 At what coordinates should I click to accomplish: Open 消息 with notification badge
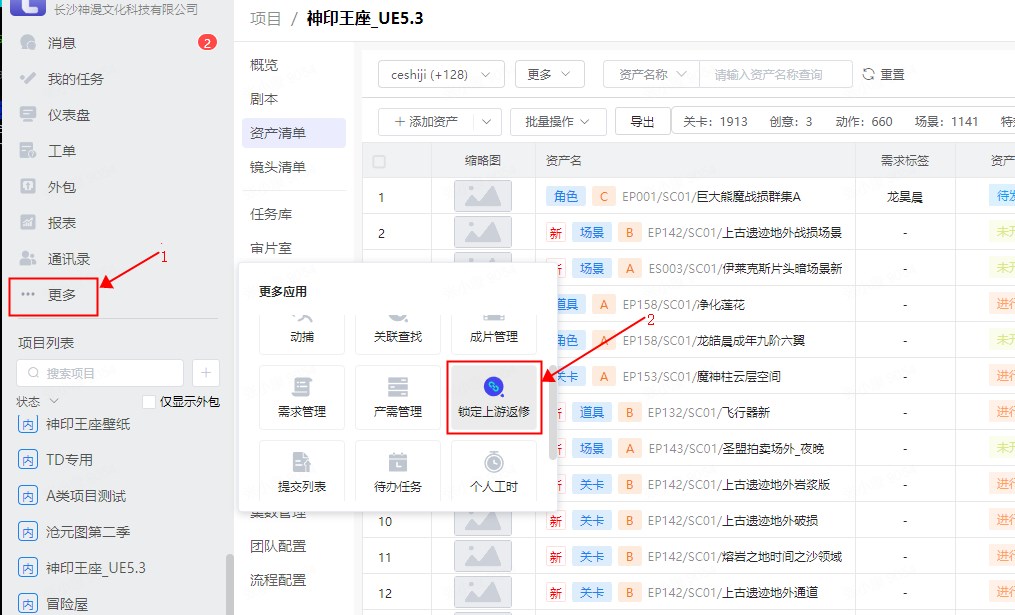pyautogui.click(x=62, y=43)
